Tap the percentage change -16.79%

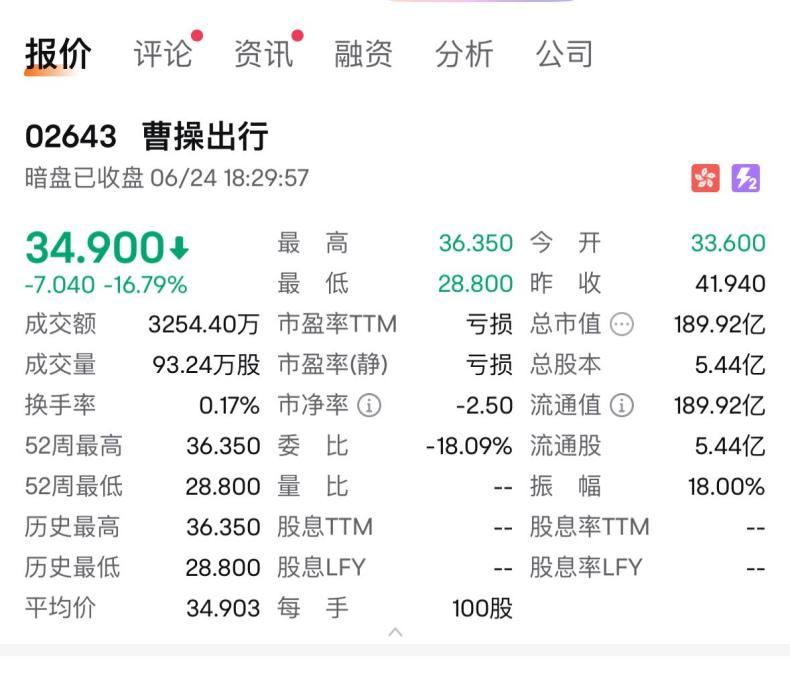(146, 285)
